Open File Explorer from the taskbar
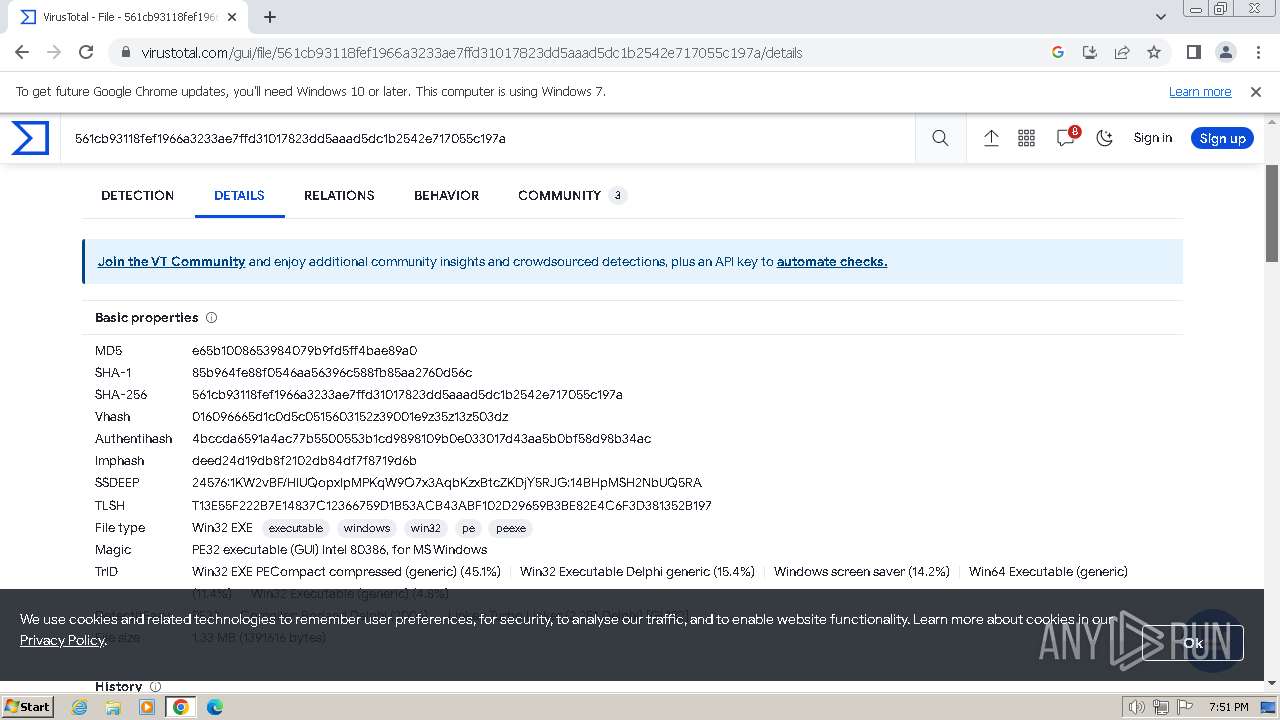This screenshot has height=720, width=1280. tap(113, 707)
